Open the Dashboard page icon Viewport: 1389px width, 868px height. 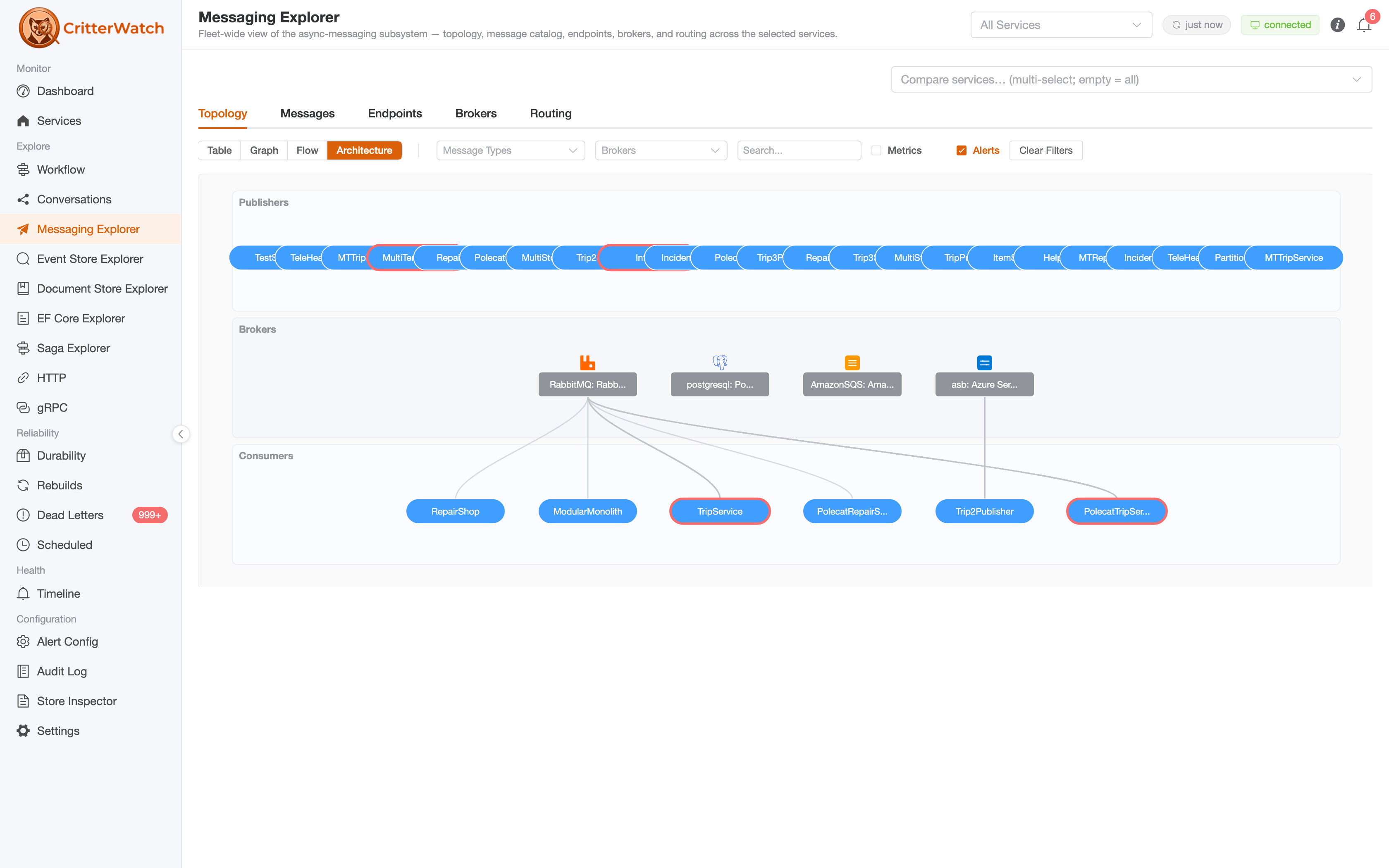click(x=23, y=91)
